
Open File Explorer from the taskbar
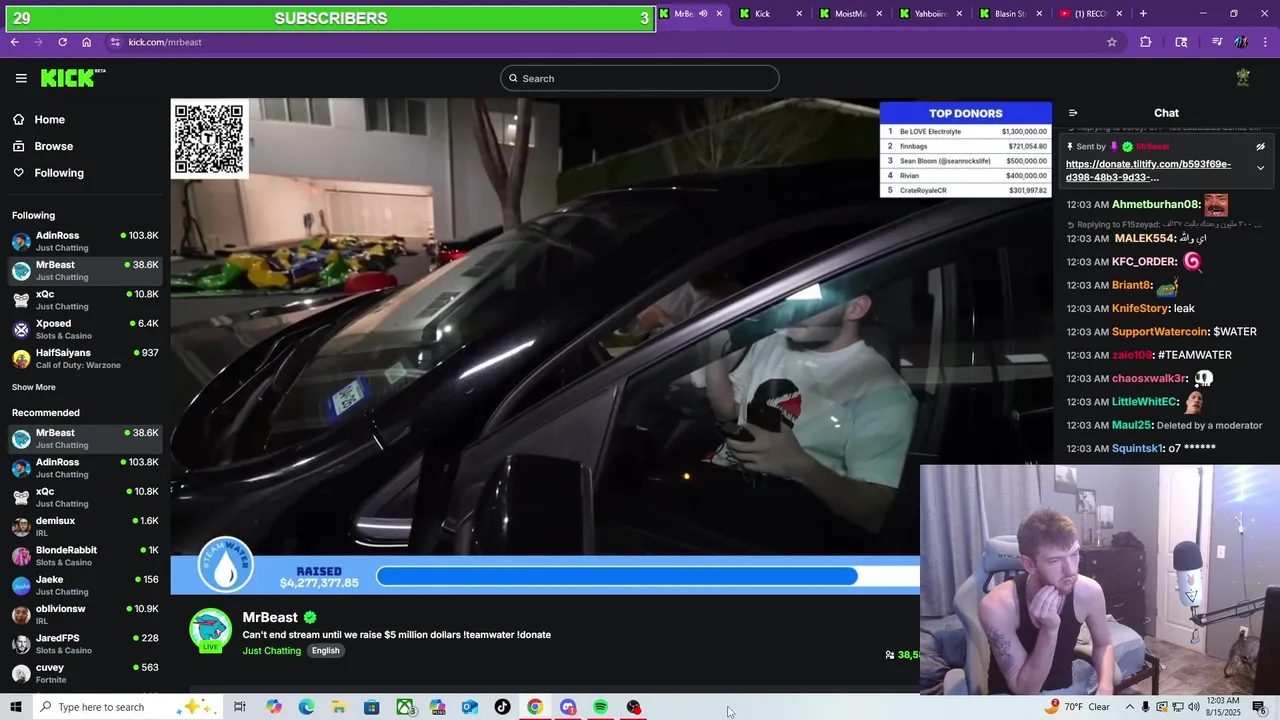pos(339,707)
